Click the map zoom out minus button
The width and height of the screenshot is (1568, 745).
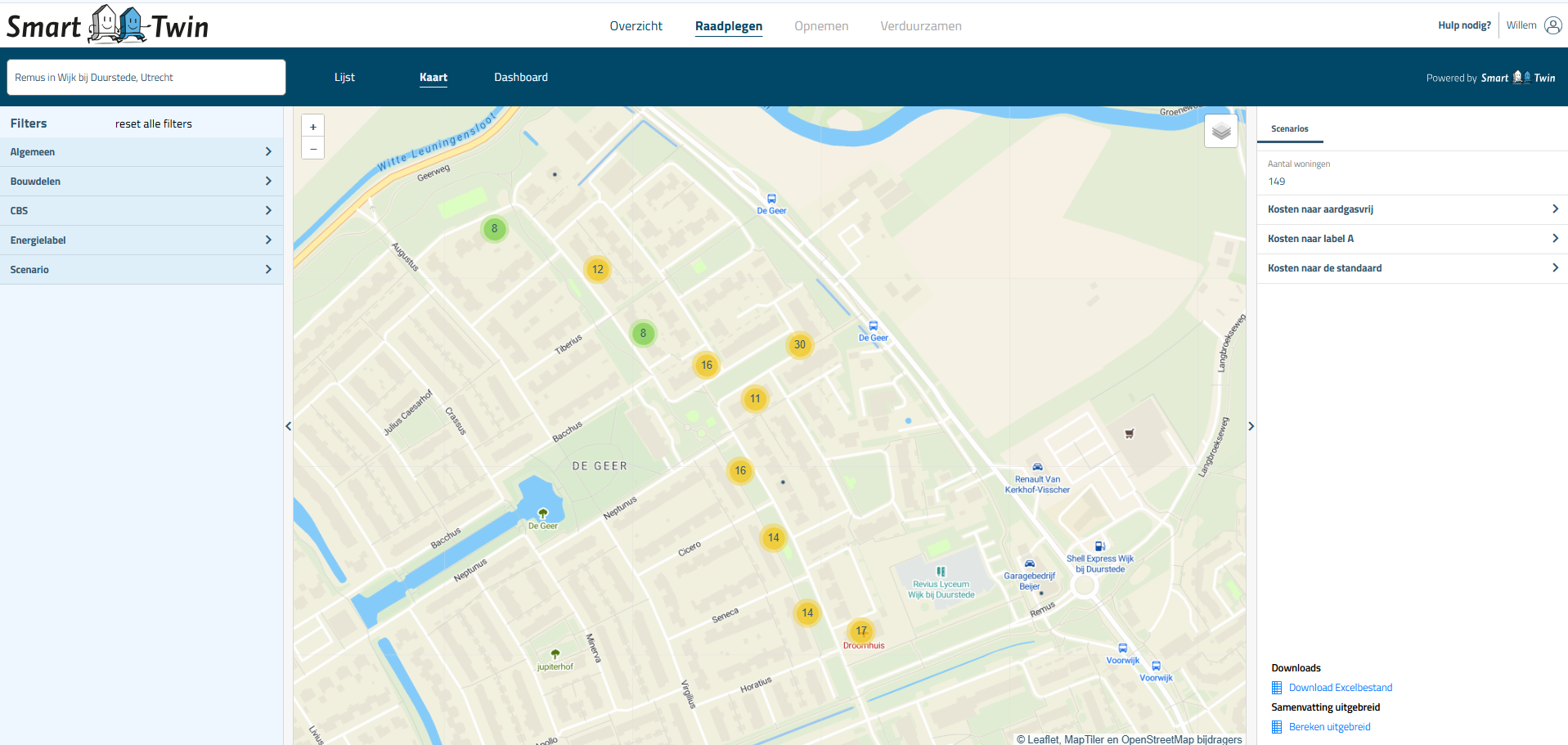coord(312,149)
